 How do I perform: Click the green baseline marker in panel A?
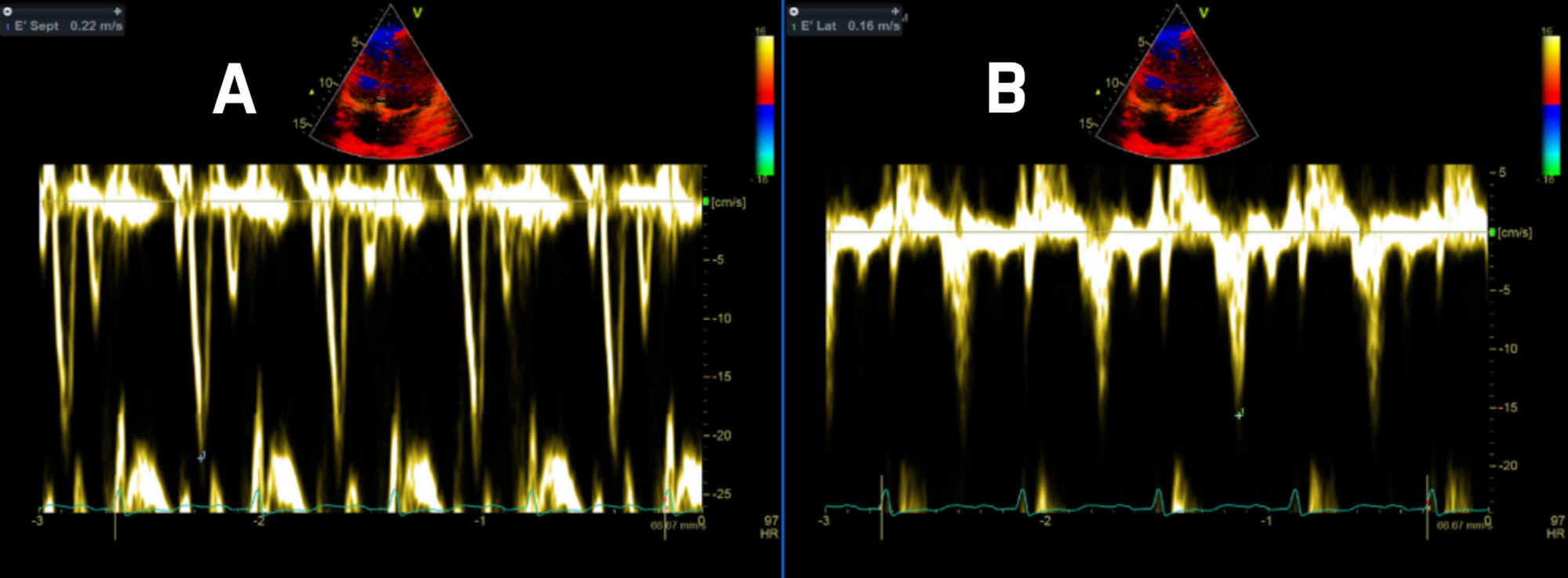[706, 202]
